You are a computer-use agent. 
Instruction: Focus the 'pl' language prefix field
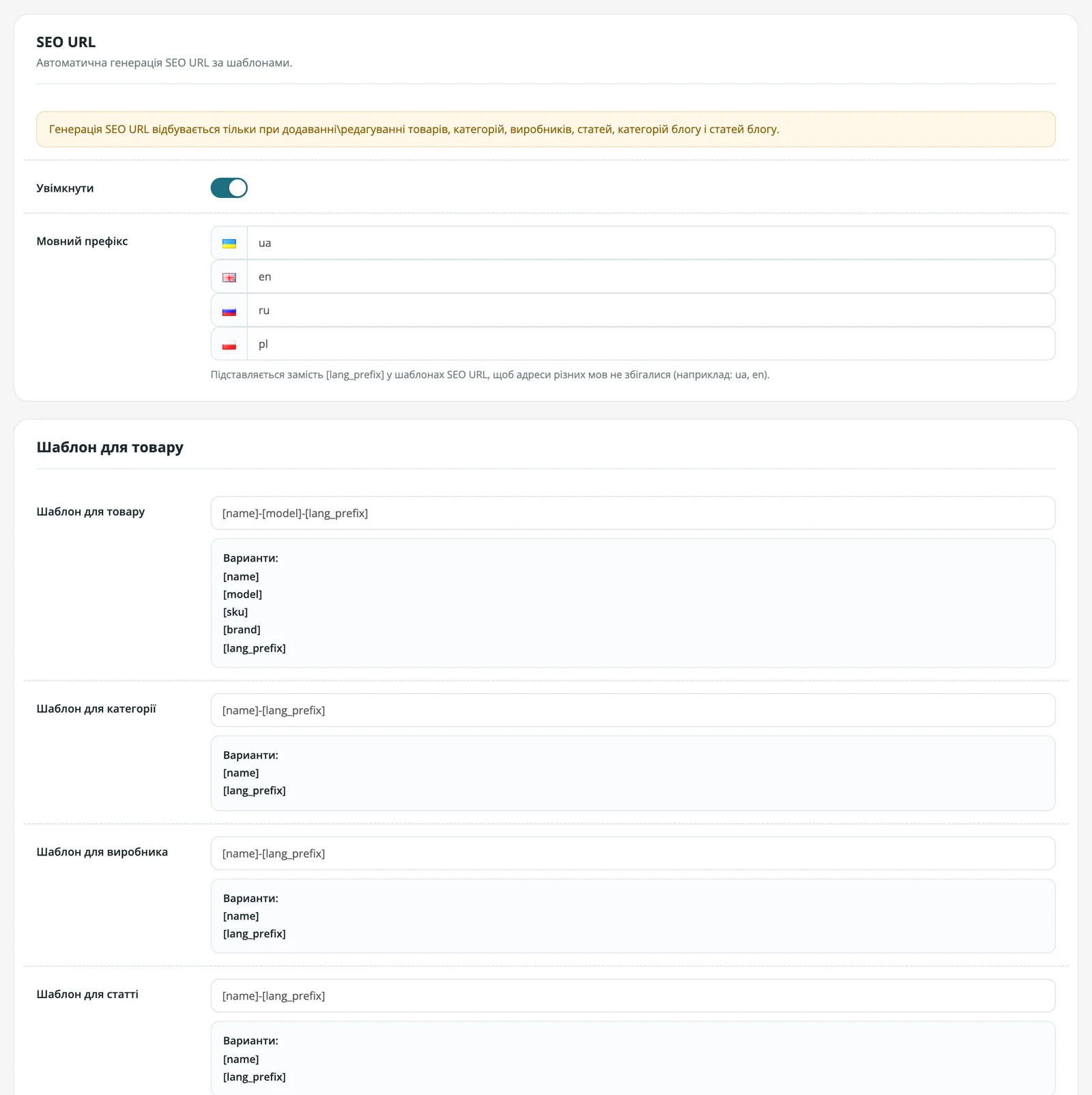pyautogui.click(x=650, y=344)
